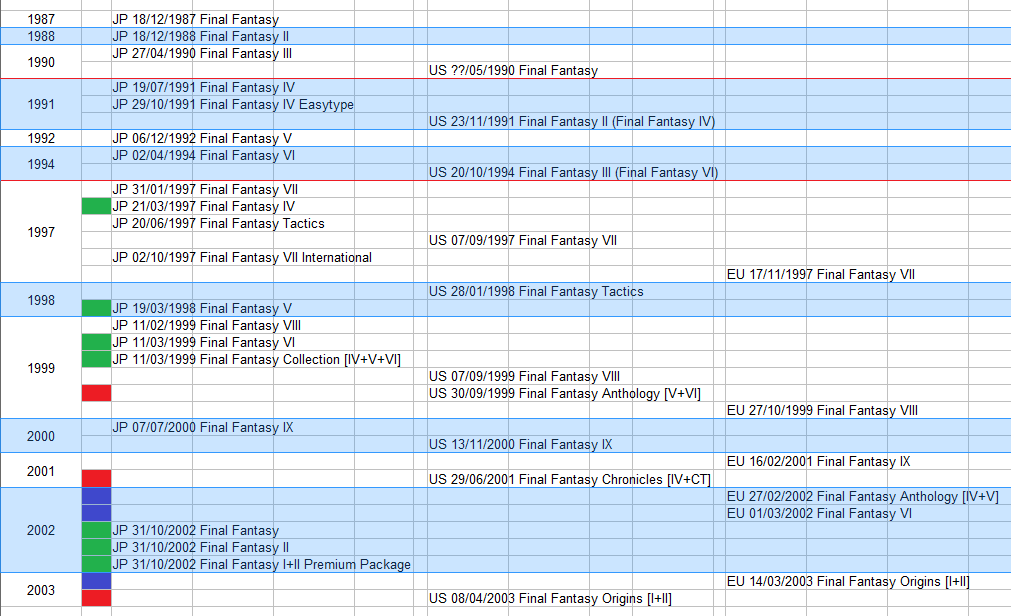
Task: Click green cell beside JP 31/10/2002 Final Fantasy II
Action: 97,547
